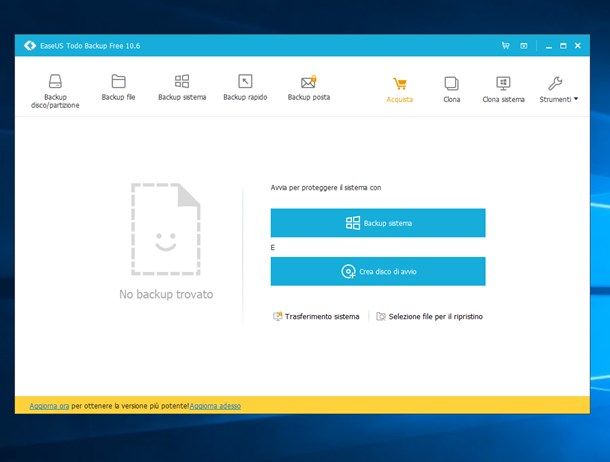
Task: Click Aggiorna ora link in yellow bar
Action: (x=49, y=406)
